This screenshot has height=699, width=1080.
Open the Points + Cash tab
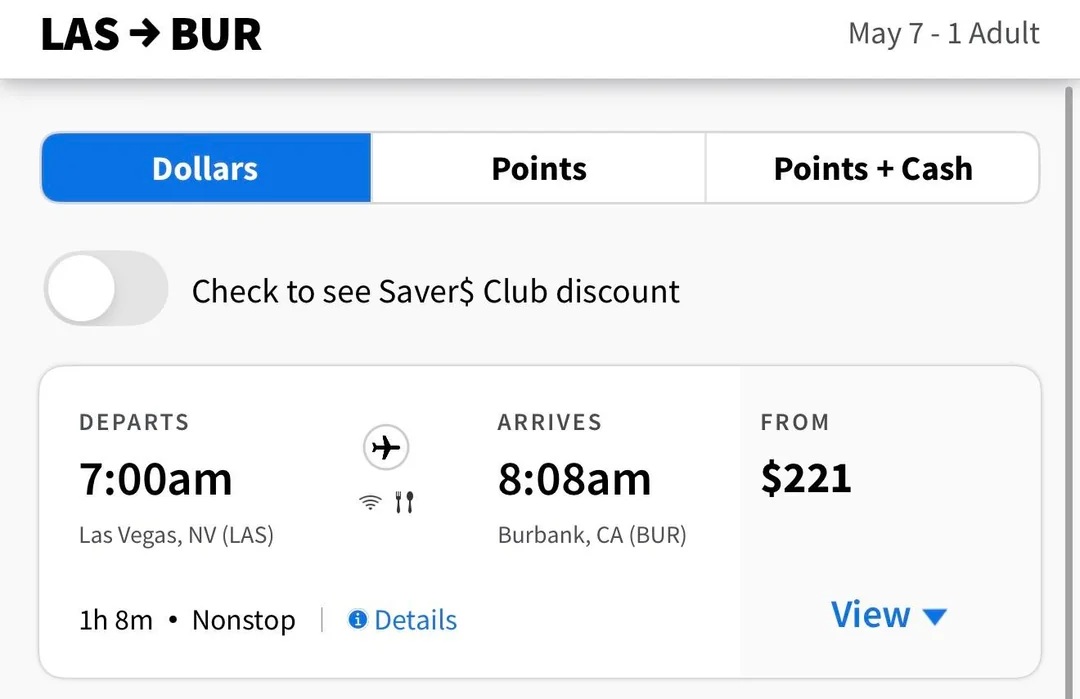click(872, 168)
